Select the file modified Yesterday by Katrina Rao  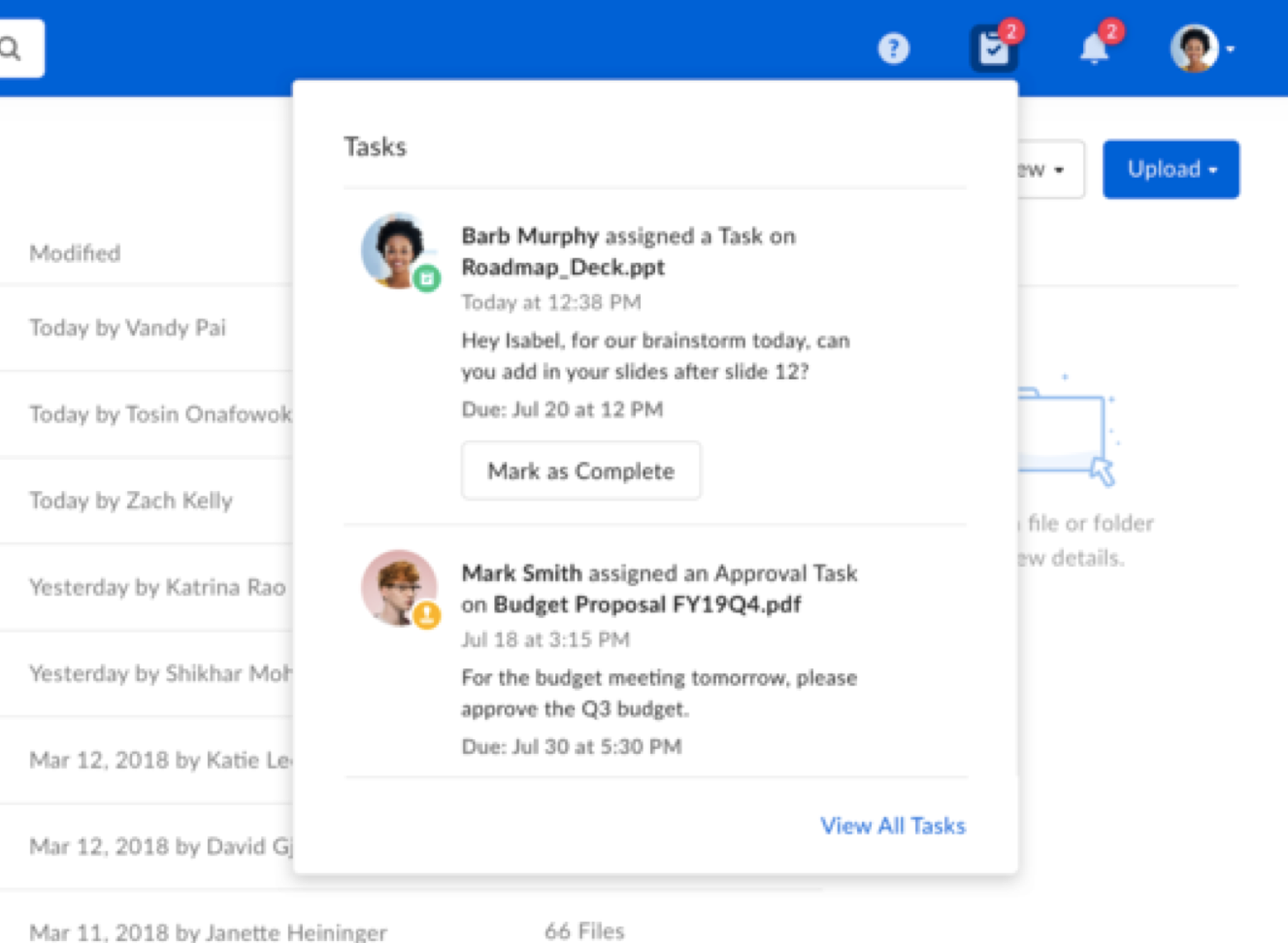pyautogui.click(x=156, y=587)
